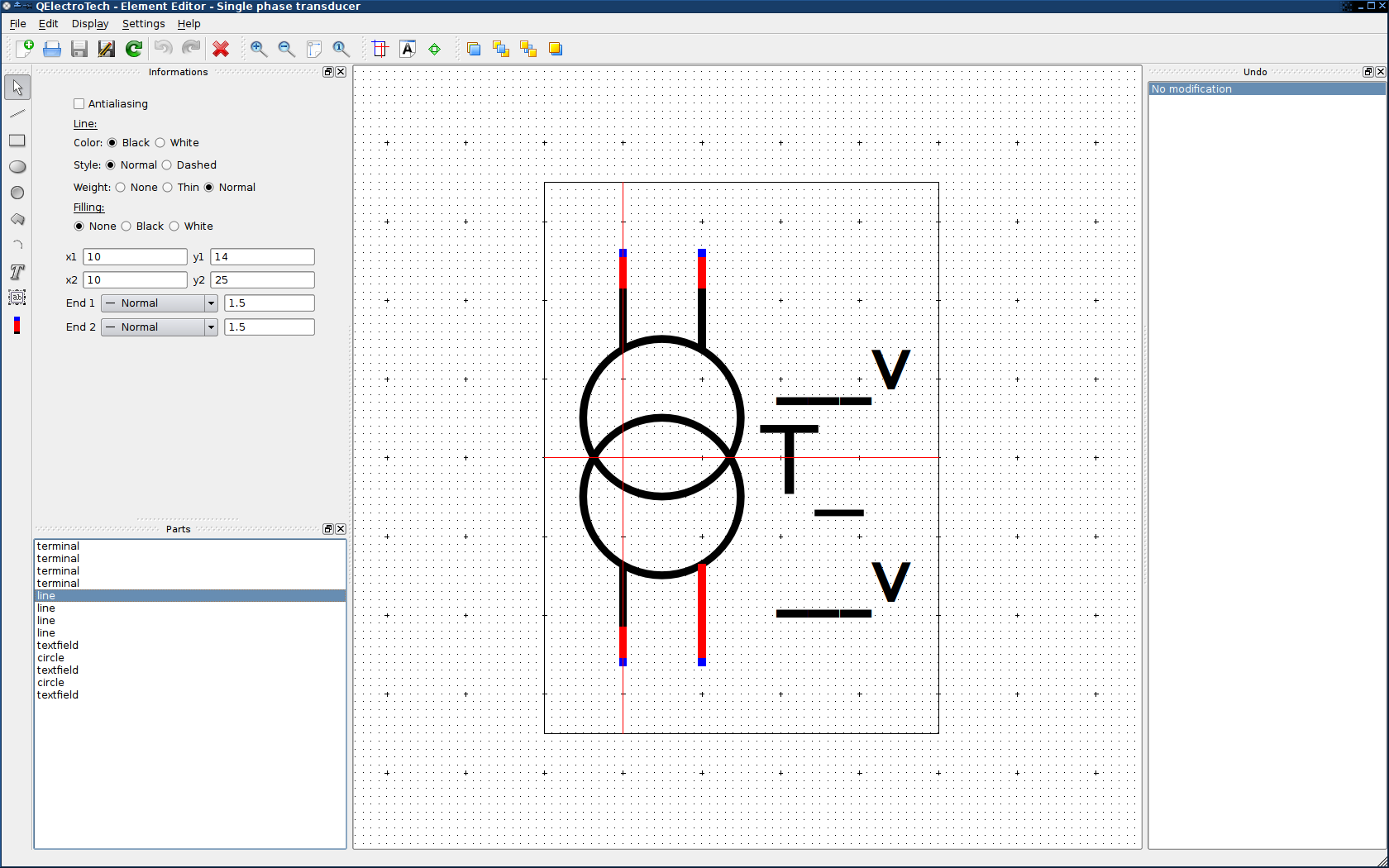This screenshot has height=868, width=1389.
Task: Select the Rectangle drawing tool
Action: point(17,141)
